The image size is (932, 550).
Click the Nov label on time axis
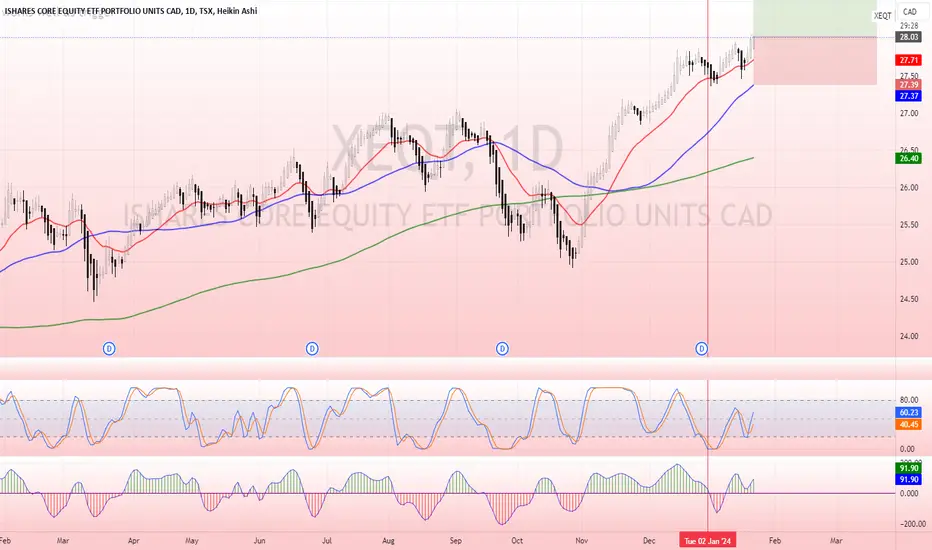[581, 540]
